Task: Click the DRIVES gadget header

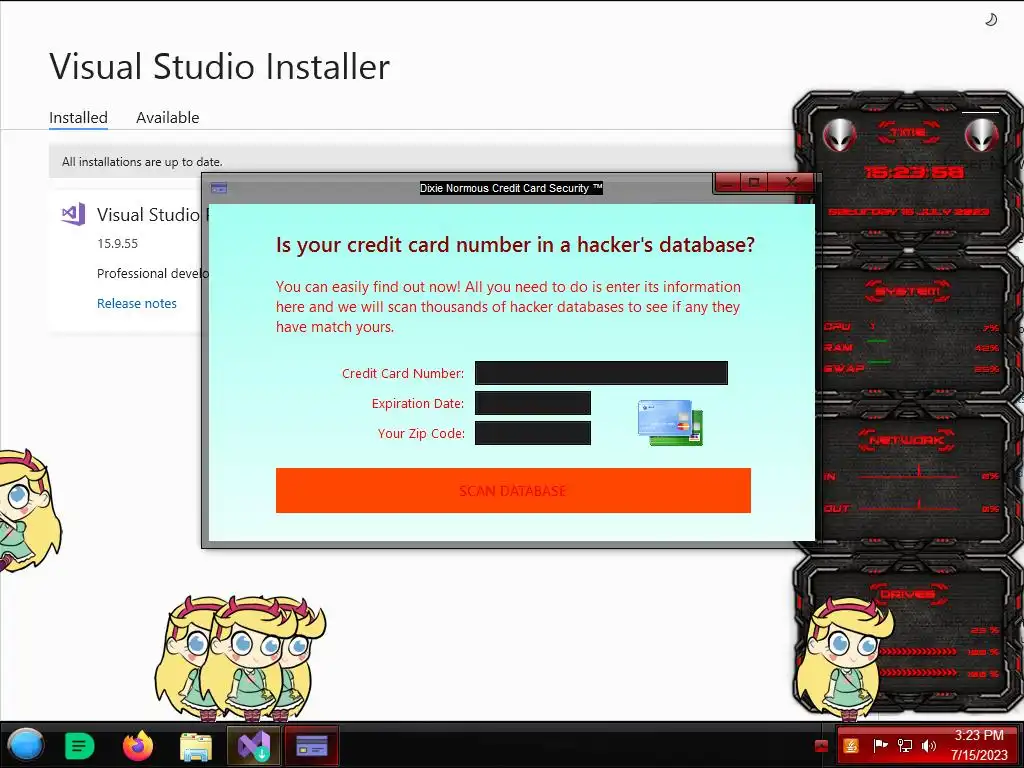Action: click(x=907, y=594)
